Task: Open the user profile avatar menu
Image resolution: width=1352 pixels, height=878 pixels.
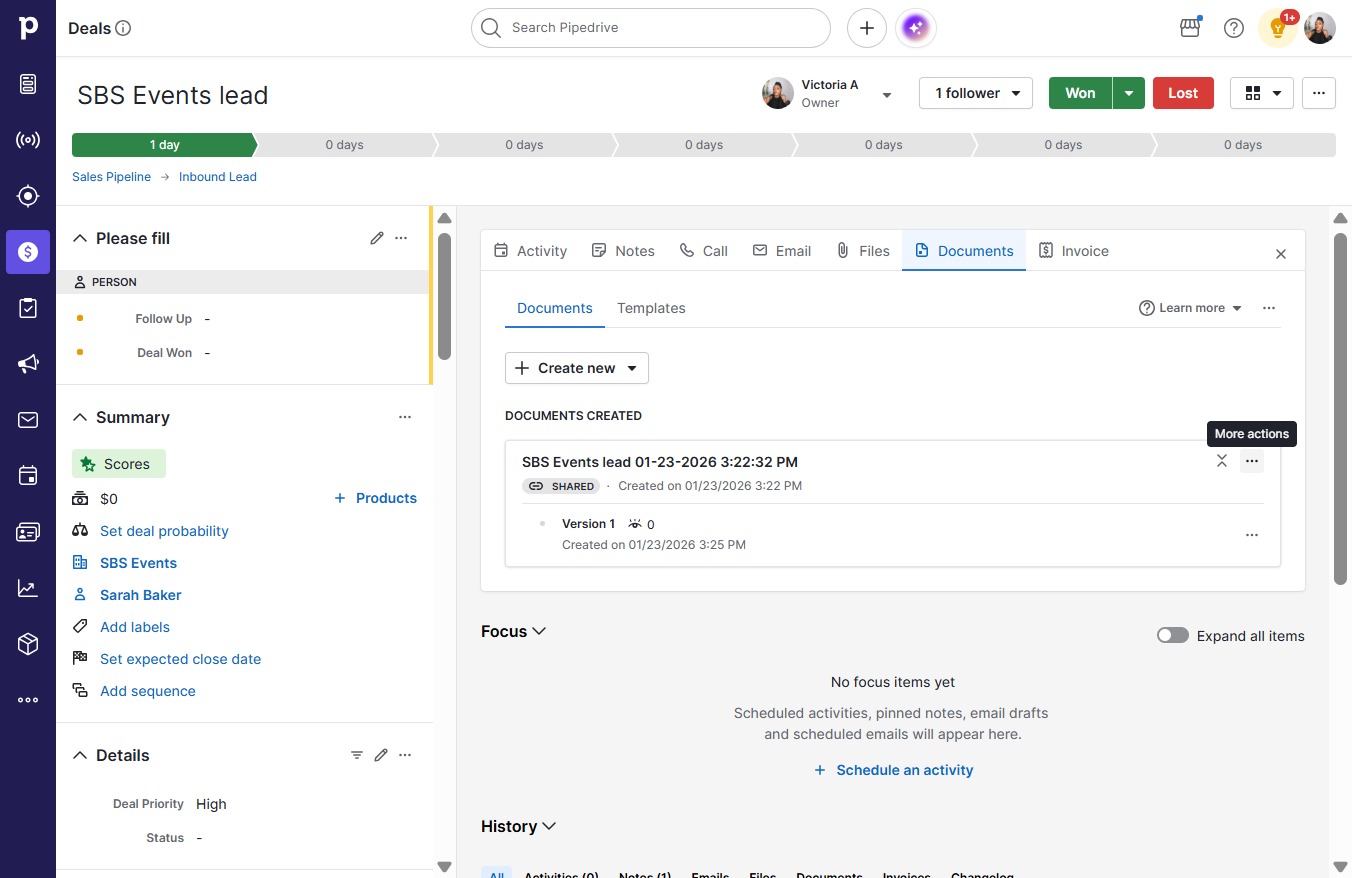Action: (1320, 28)
